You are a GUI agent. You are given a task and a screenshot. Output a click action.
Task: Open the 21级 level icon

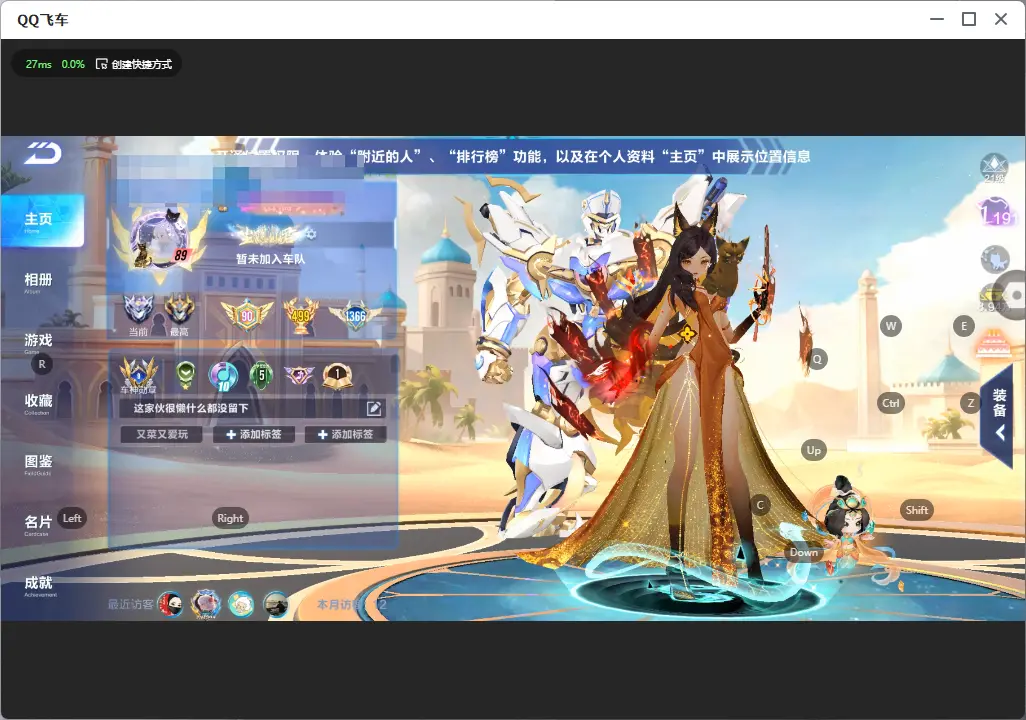click(x=994, y=169)
